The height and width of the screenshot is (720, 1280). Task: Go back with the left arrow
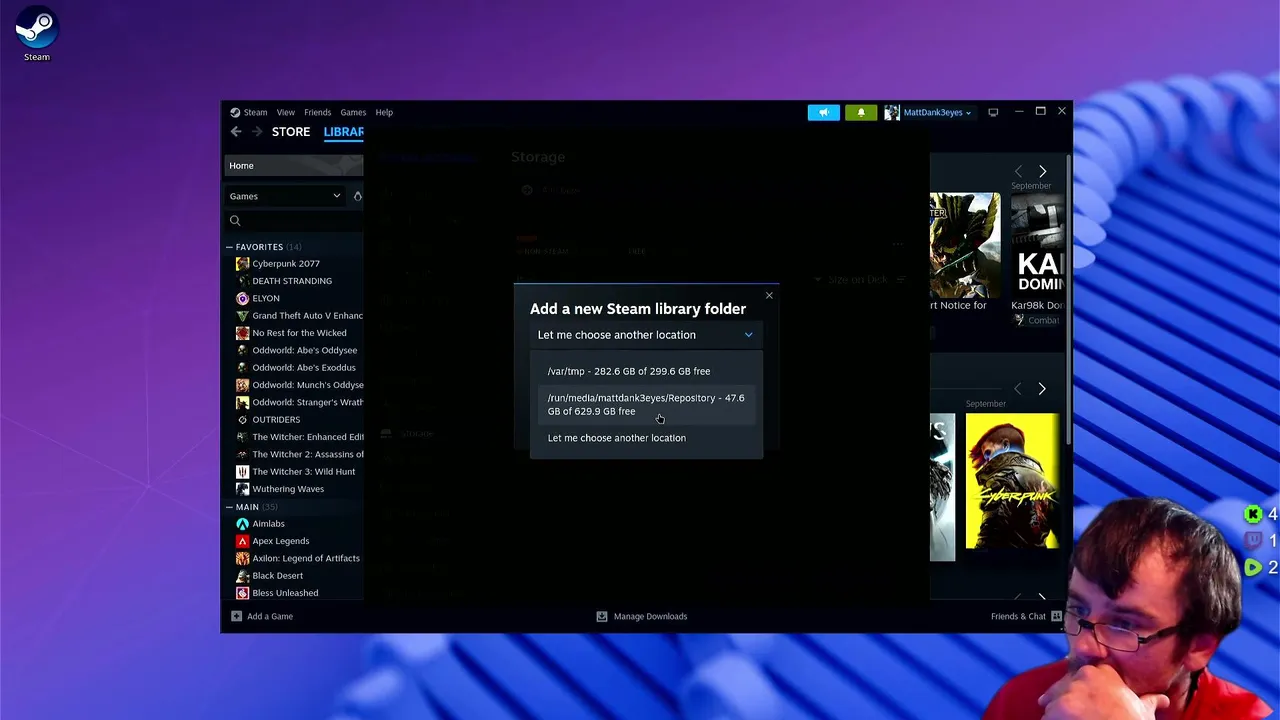236,132
